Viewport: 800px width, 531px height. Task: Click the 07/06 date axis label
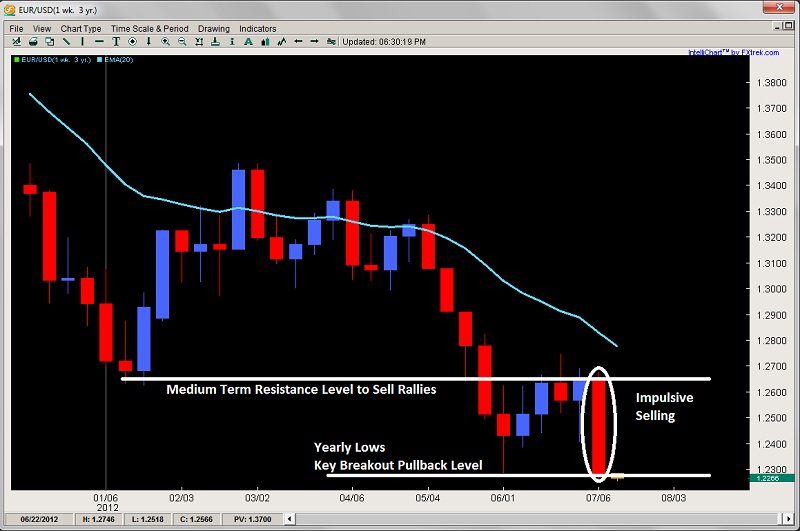click(x=597, y=498)
